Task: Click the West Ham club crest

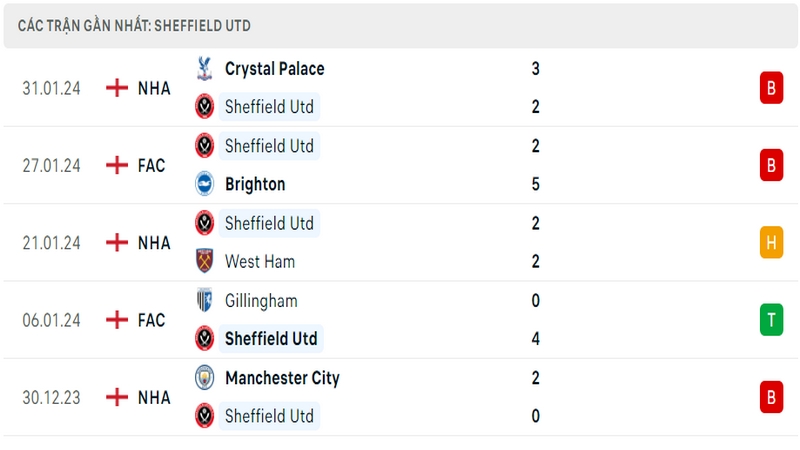Action: click(205, 261)
